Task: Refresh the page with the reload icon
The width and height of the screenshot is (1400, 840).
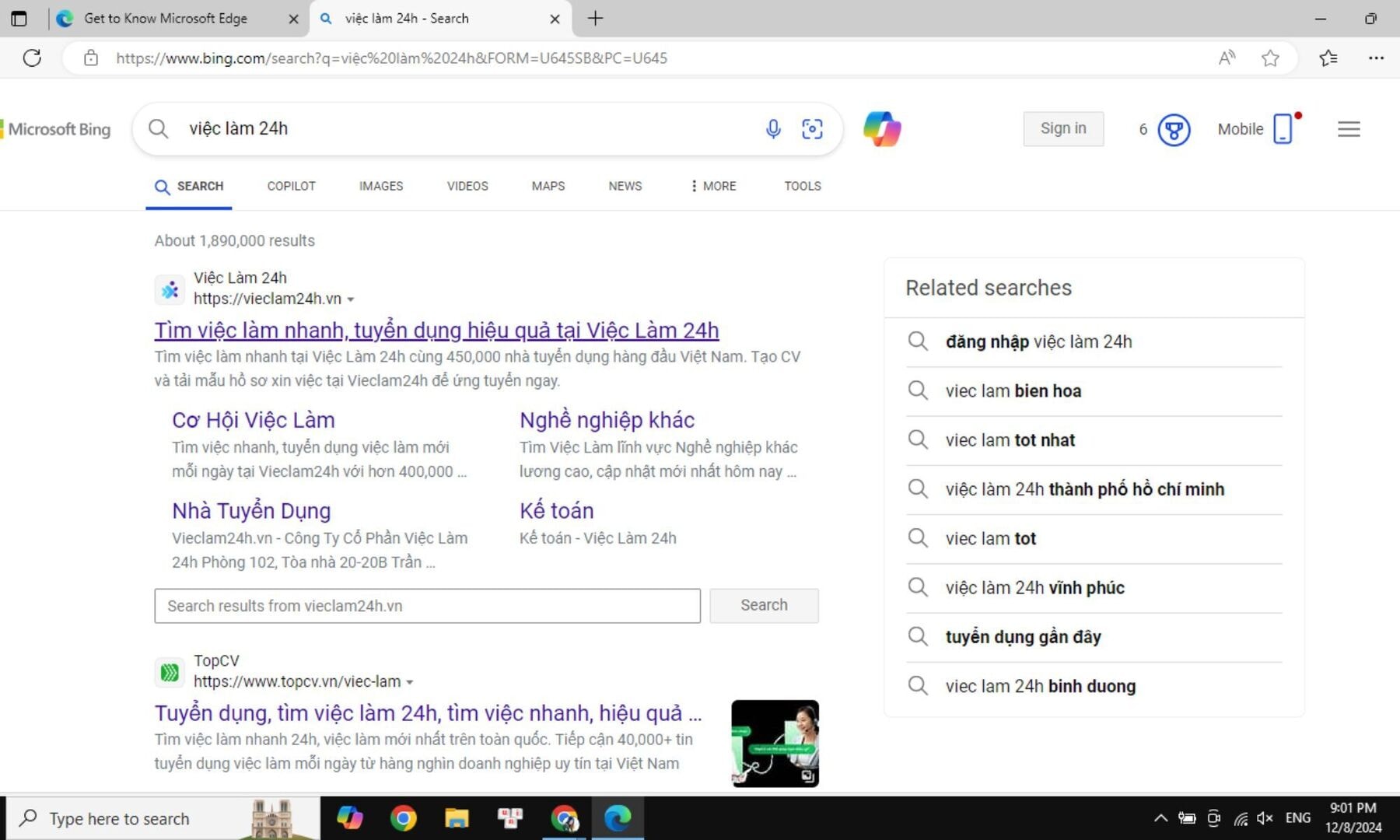Action: click(x=32, y=58)
